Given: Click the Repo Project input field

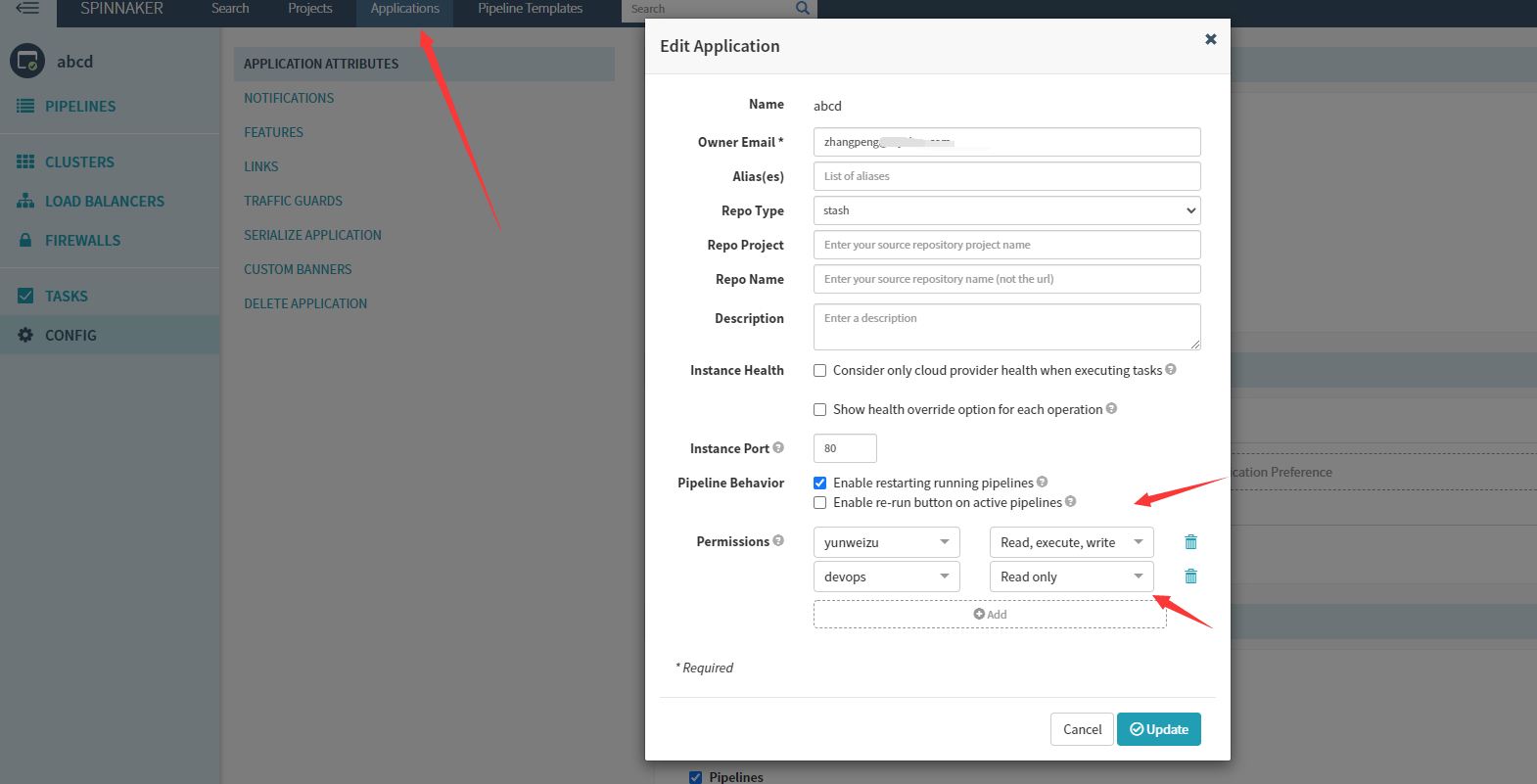Looking at the screenshot, I should coord(1006,245).
